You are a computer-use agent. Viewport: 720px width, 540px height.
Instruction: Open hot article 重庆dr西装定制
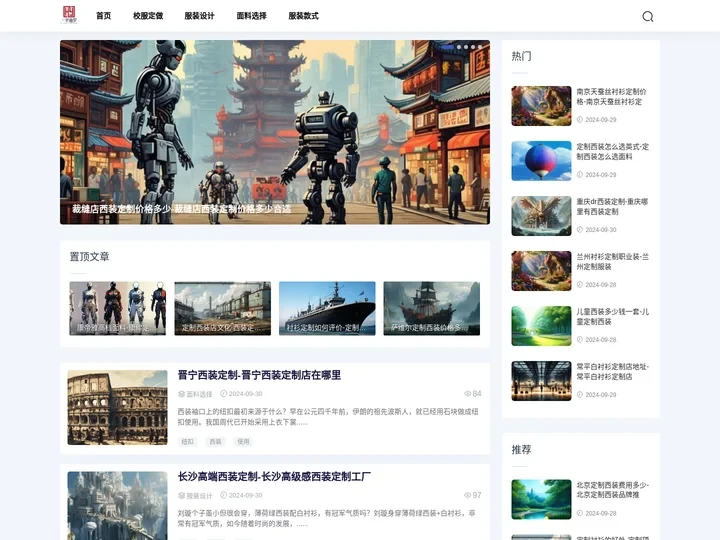(x=612, y=207)
